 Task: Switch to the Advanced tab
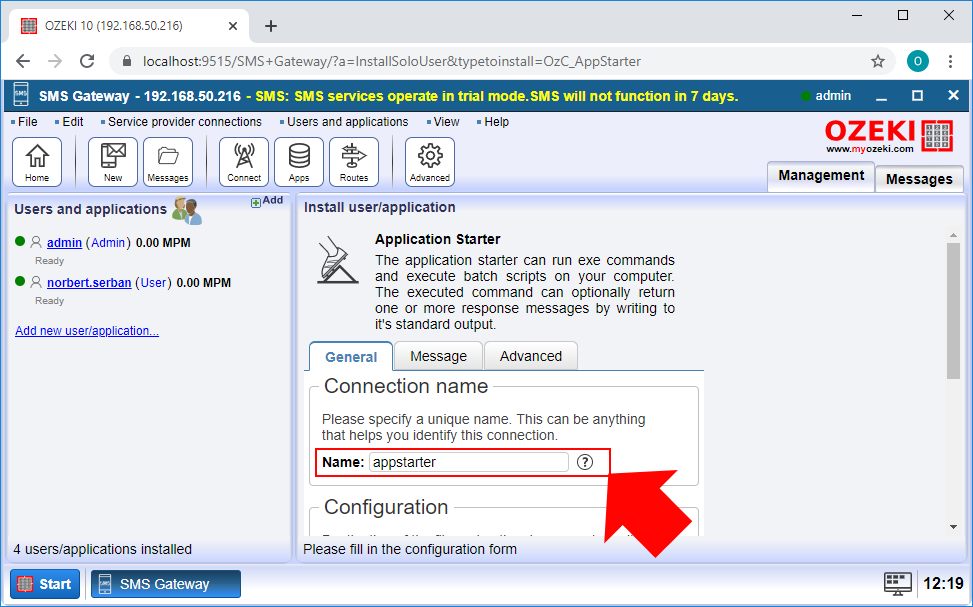531,356
